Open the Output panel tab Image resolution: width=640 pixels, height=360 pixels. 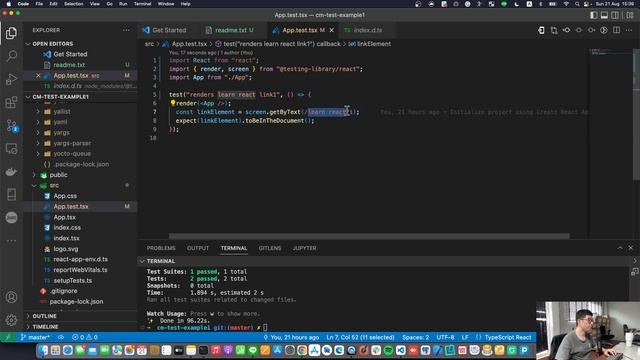coord(198,248)
